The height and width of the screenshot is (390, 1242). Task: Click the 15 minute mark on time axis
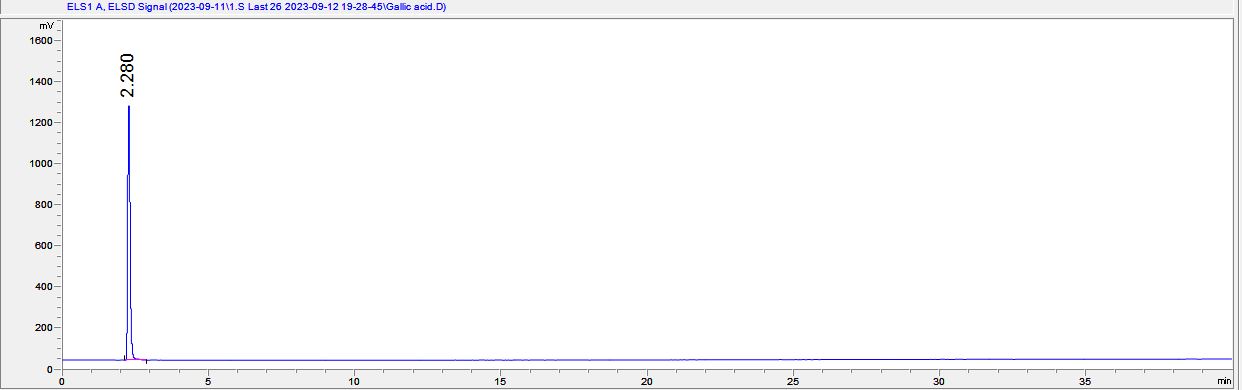500,381
